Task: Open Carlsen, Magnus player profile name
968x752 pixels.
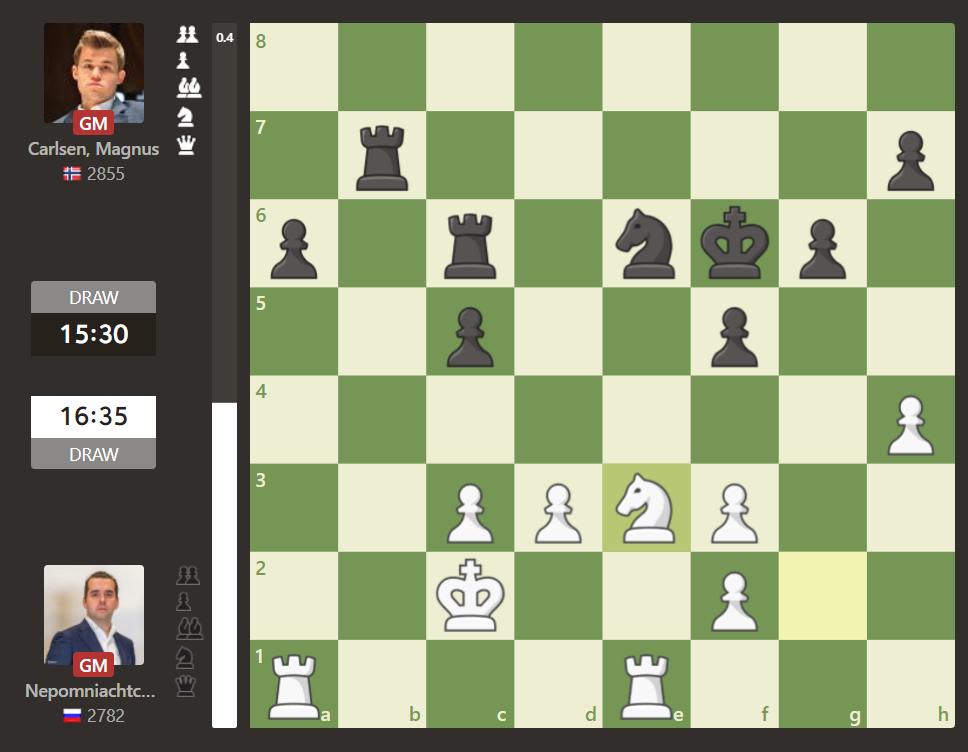Action: (93, 148)
